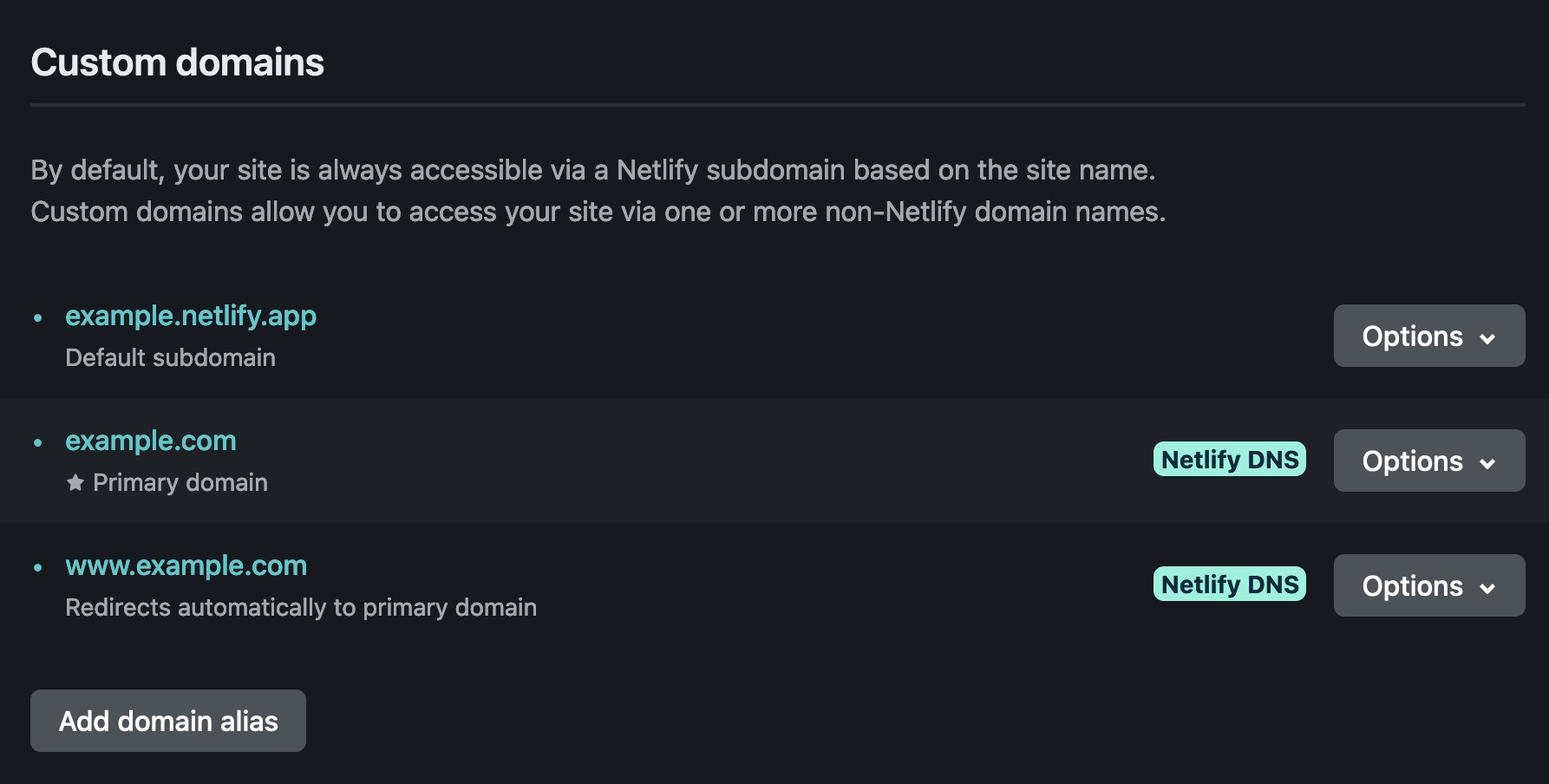Click the Netlify DNS badge for example.com
This screenshot has height=784, width=1549.
pyautogui.click(x=1229, y=460)
